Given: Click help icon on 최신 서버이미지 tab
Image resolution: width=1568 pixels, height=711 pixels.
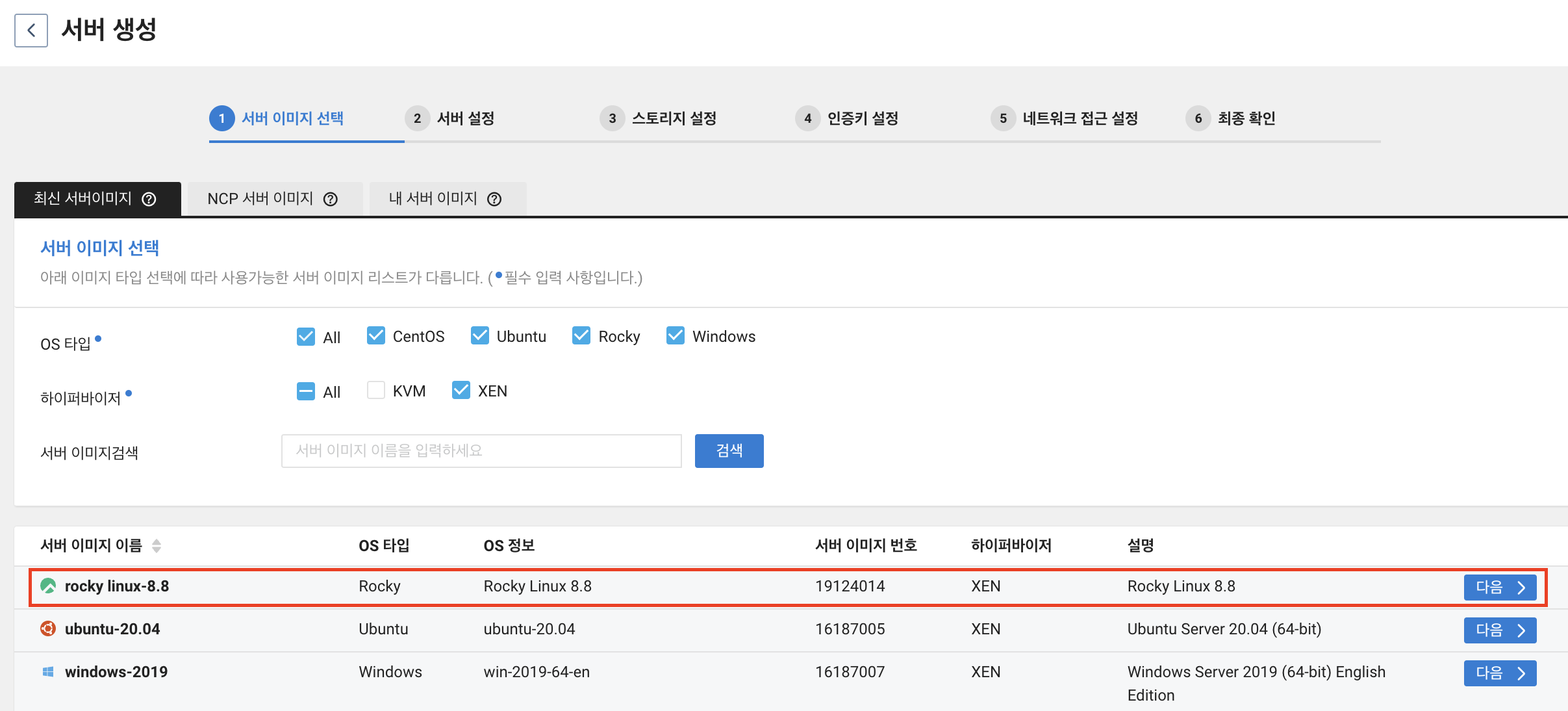Looking at the screenshot, I should coord(149,199).
